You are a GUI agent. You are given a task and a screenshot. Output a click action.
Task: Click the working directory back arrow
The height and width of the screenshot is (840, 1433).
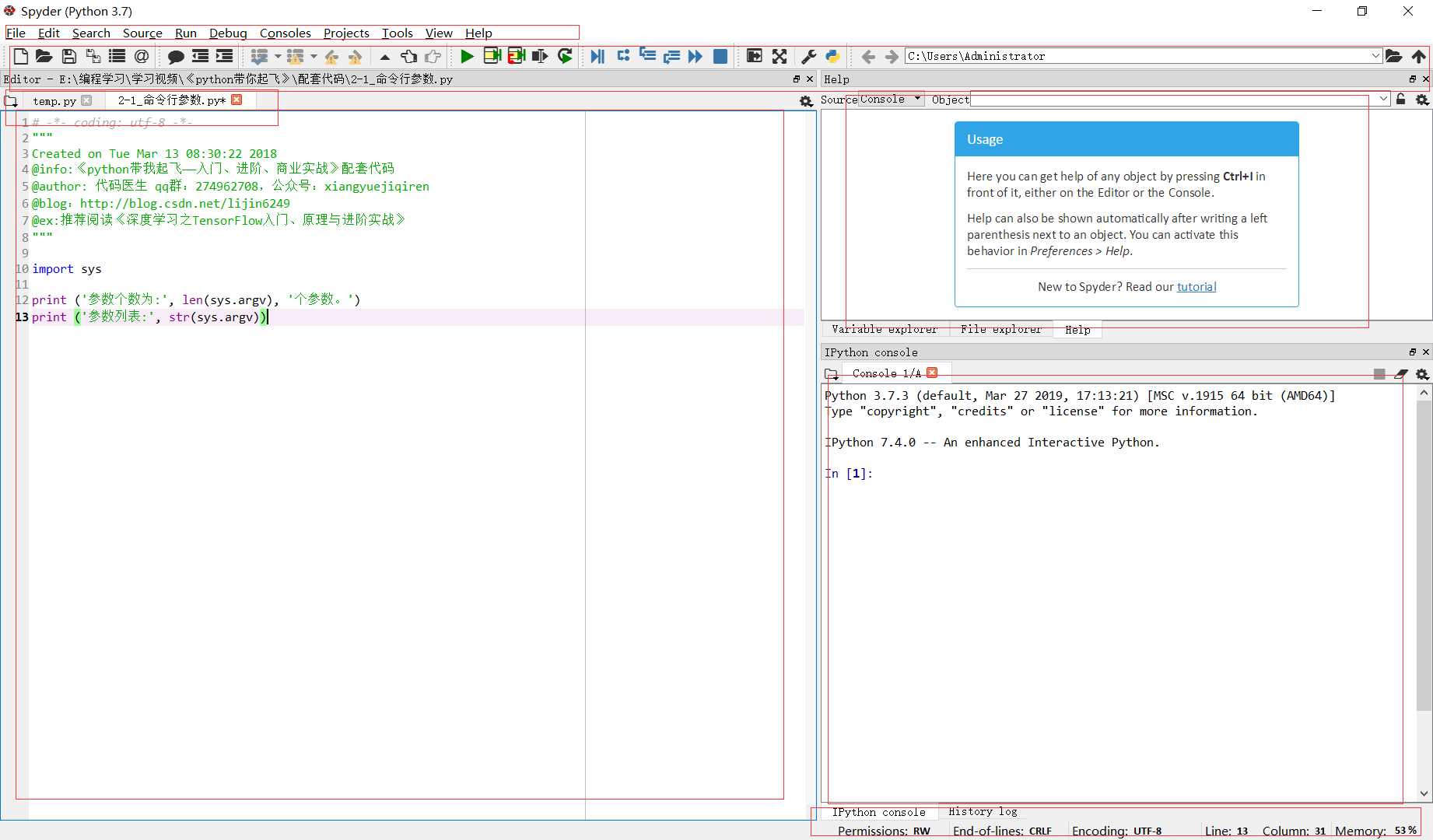point(868,56)
